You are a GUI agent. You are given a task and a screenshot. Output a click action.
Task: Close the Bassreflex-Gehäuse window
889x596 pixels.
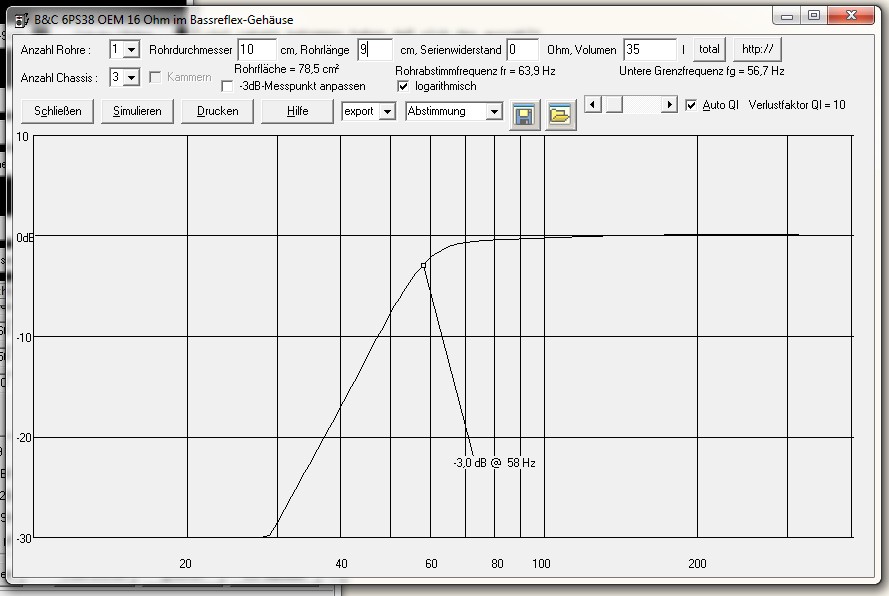click(850, 16)
